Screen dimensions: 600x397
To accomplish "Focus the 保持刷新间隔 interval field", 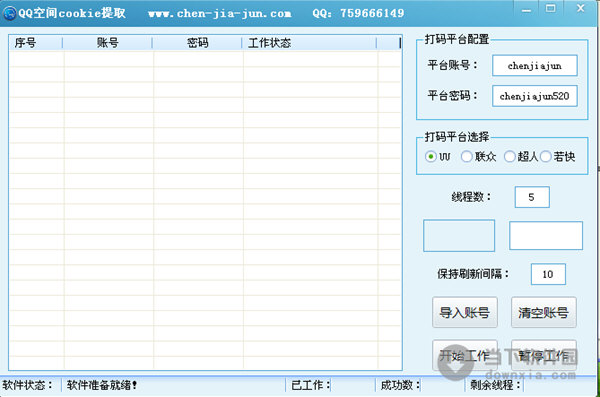I will coord(548,274).
